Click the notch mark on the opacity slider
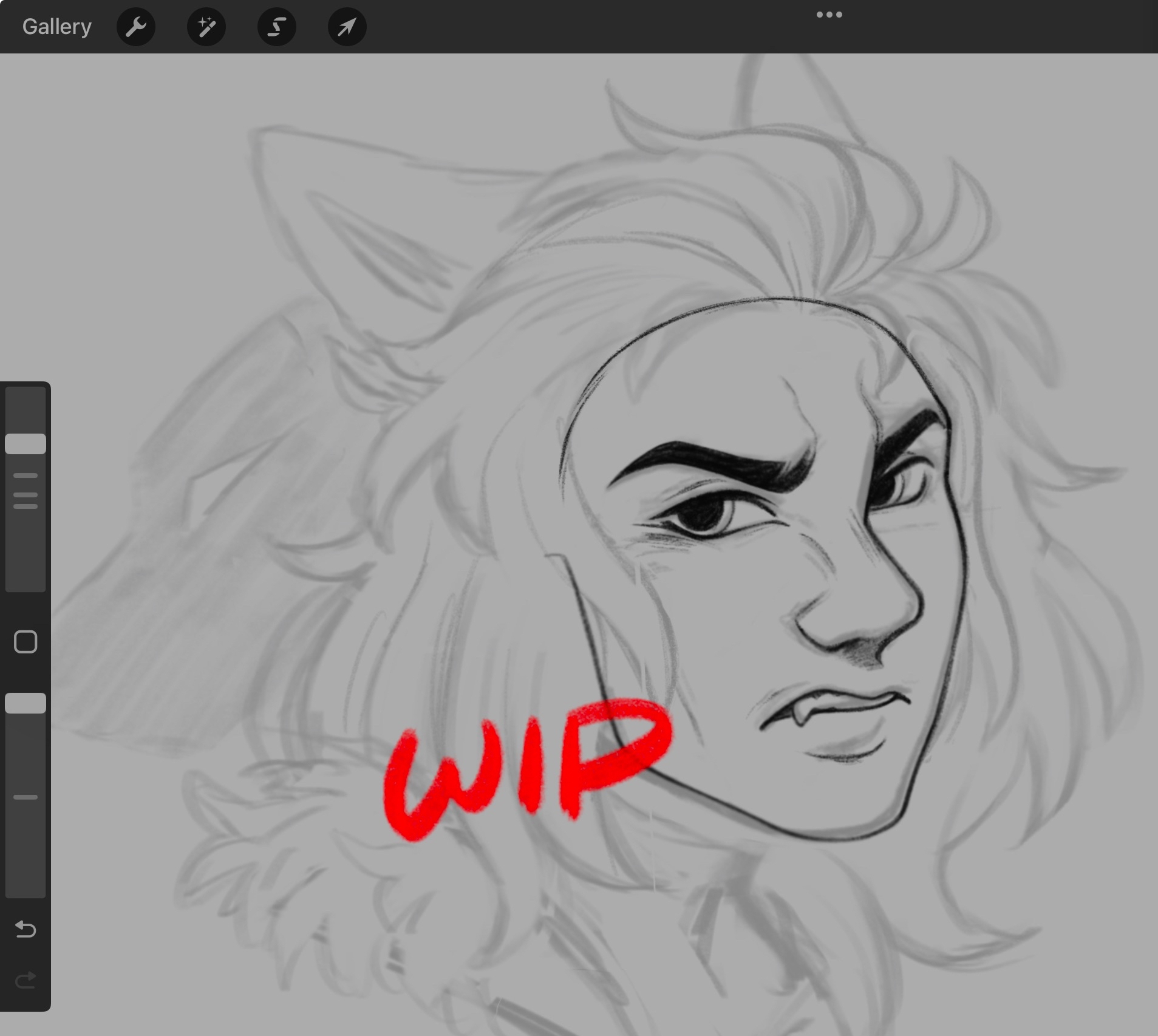This screenshot has width=1158, height=1036. click(x=26, y=797)
